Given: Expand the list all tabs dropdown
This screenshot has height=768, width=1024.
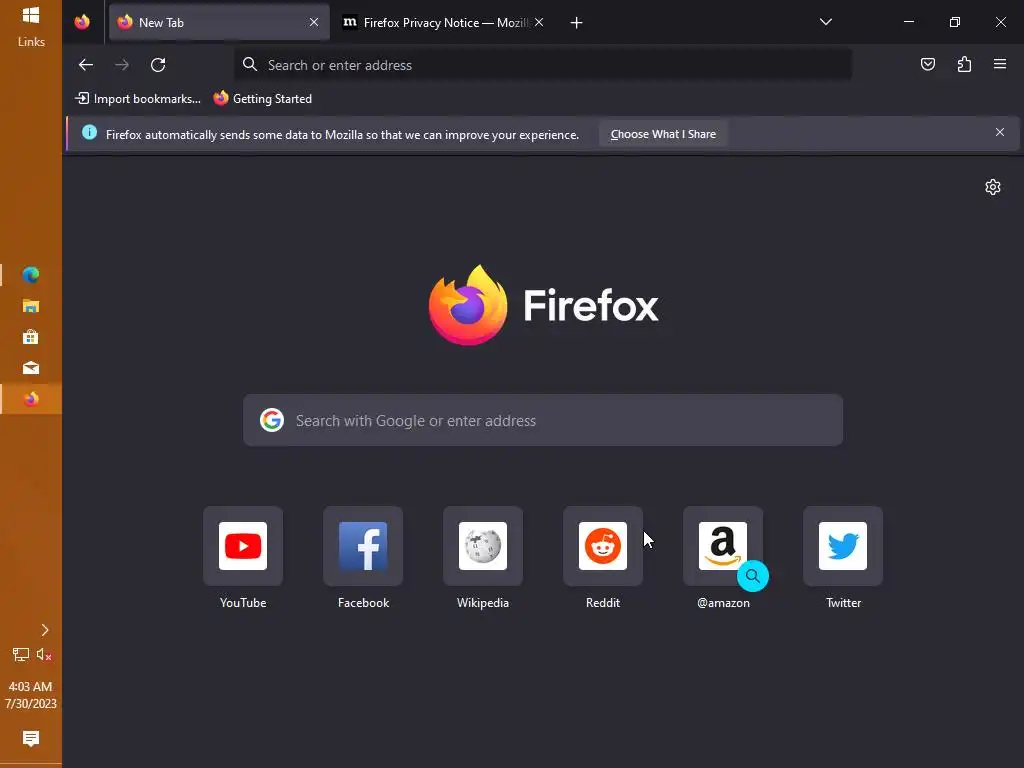Looking at the screenshot, I should pos(825,22).
